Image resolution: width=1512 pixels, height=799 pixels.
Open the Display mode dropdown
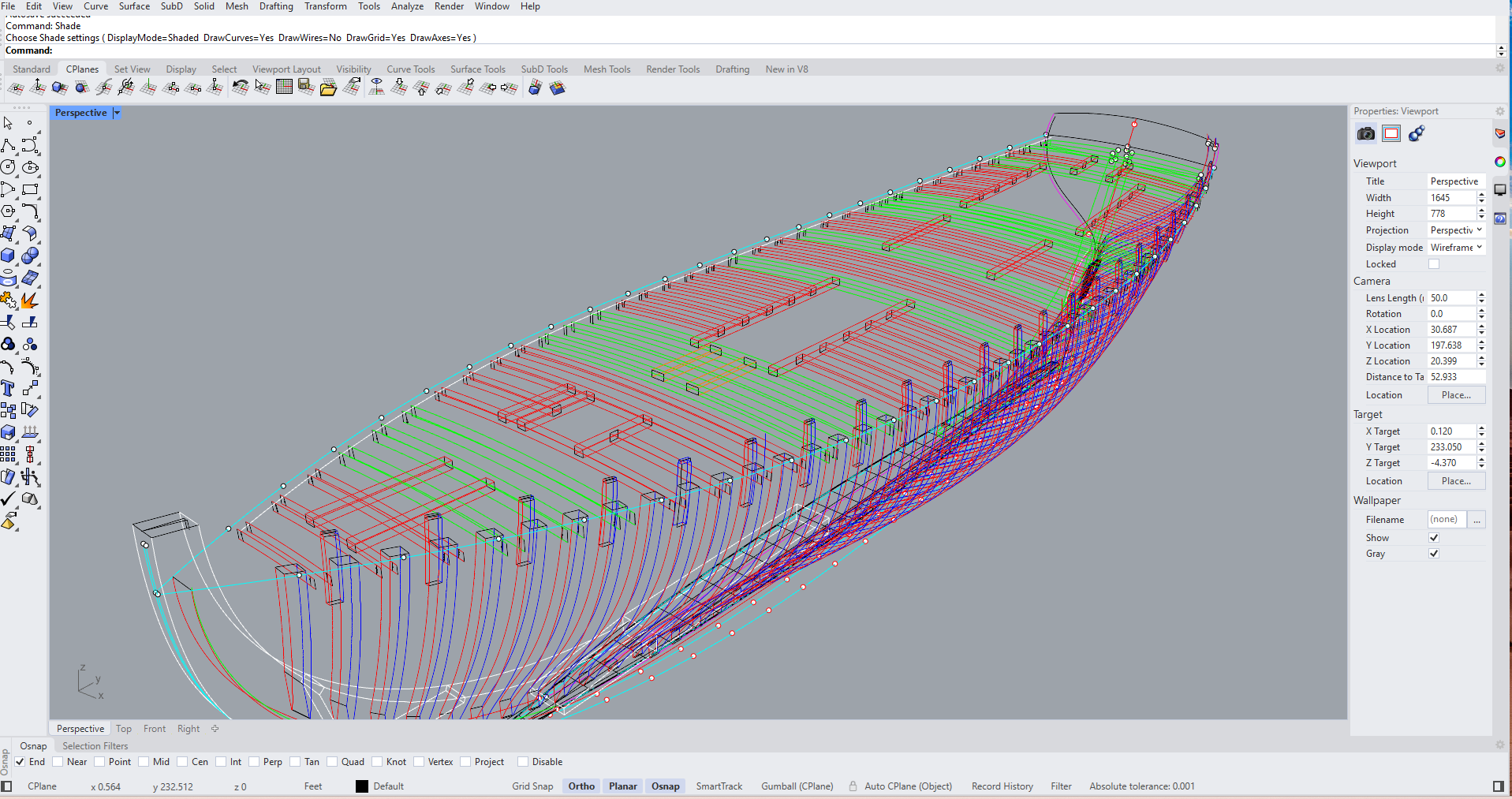click(x=1456, y=248)
